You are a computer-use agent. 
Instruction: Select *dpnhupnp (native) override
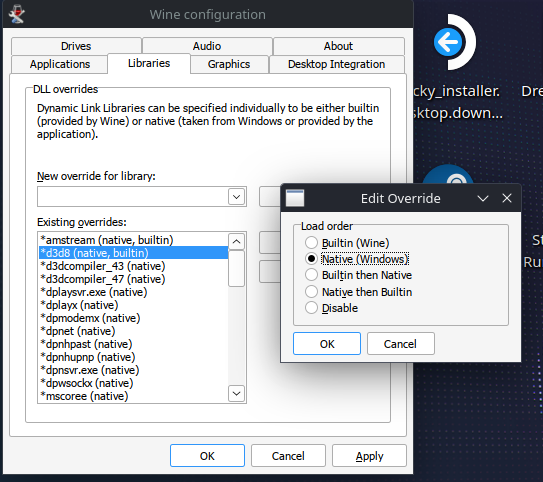pyautogui.click(x=133, y=357)
